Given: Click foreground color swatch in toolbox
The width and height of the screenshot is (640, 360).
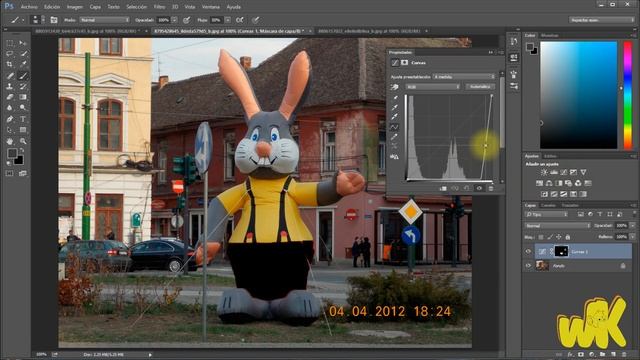Looking at the screenshot, I should (12, 153).
